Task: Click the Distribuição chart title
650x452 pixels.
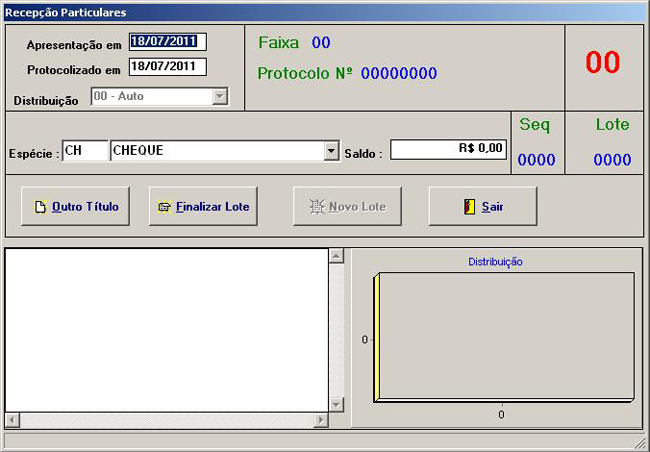Action: pyautogui.click(x=495, y=262)
